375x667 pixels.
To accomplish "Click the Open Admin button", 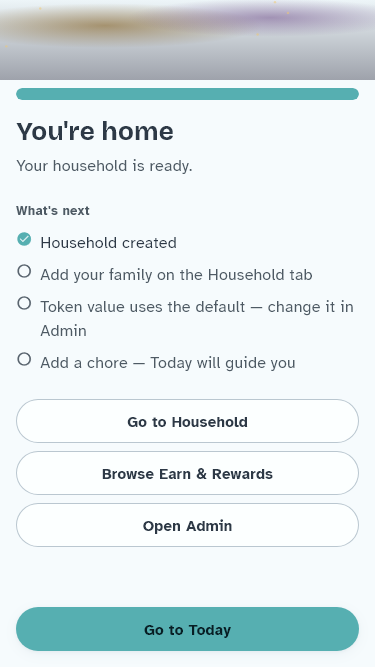I will 188,525.
